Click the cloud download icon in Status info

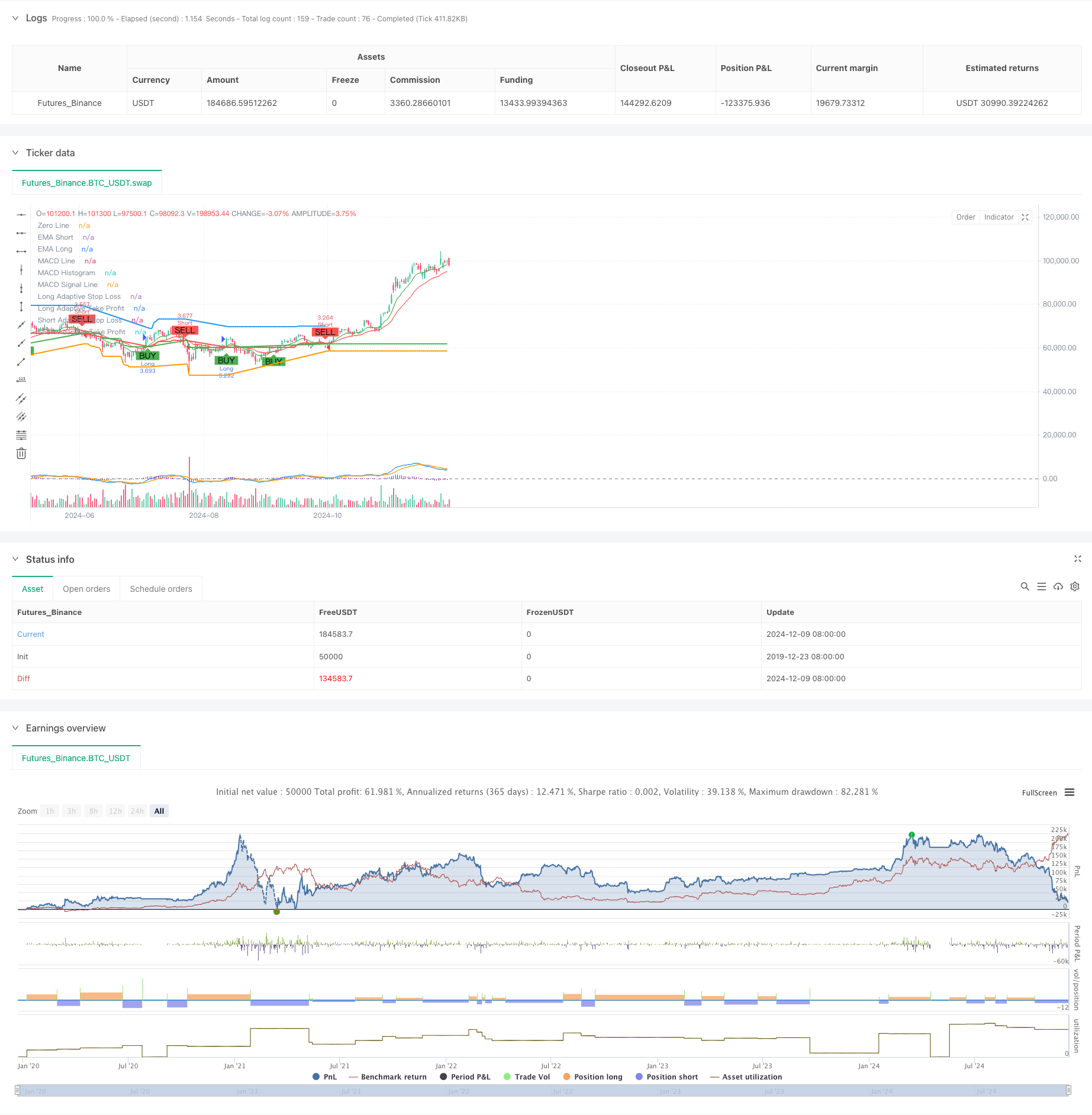1058,586
